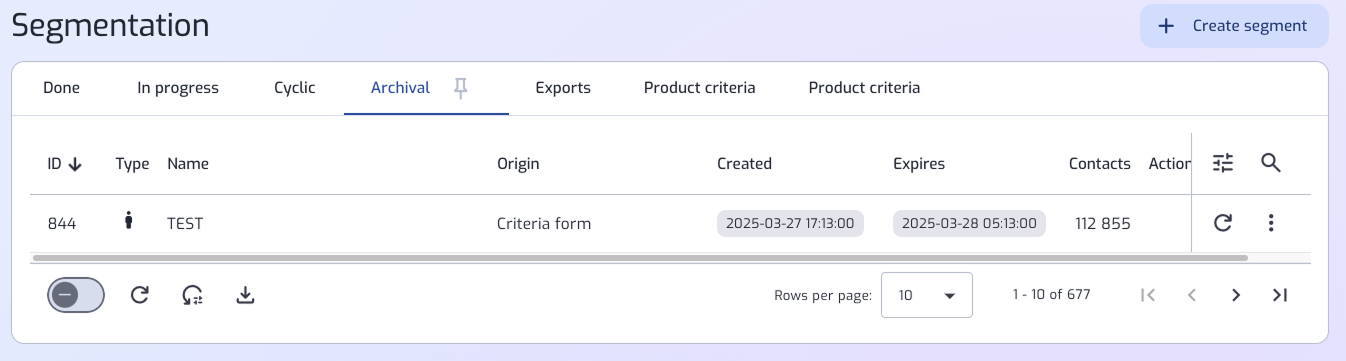Image resolution: width=1346 pixels, height=361 pixels.
Task: Restore the TEST segment using the row refresh icon
Action: (x=1223, y=223)
